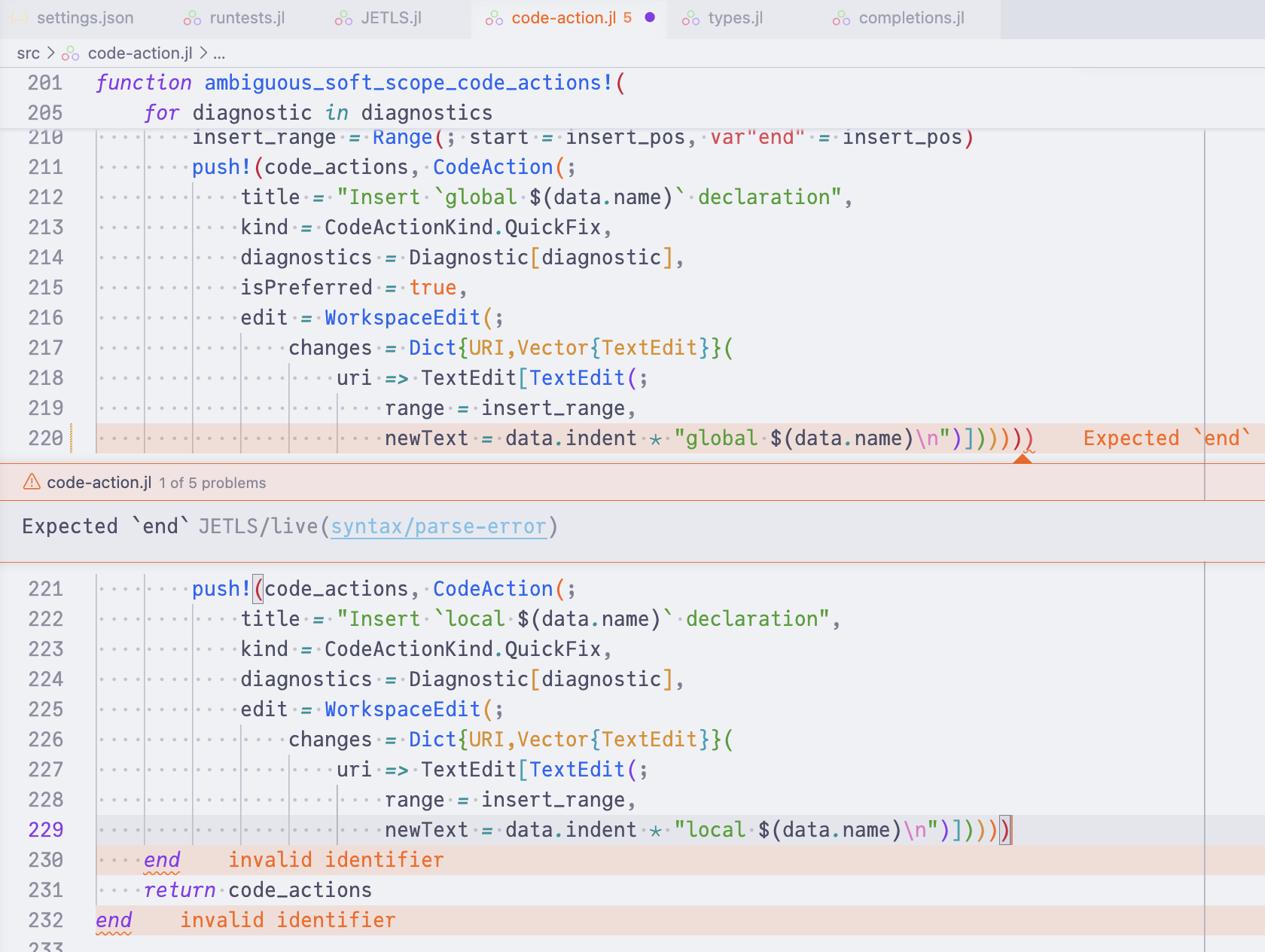This screenshot has width=1265, height=952.
Task: Click 'isPreferred' on line 215
Action: click(x=306, y=288)
